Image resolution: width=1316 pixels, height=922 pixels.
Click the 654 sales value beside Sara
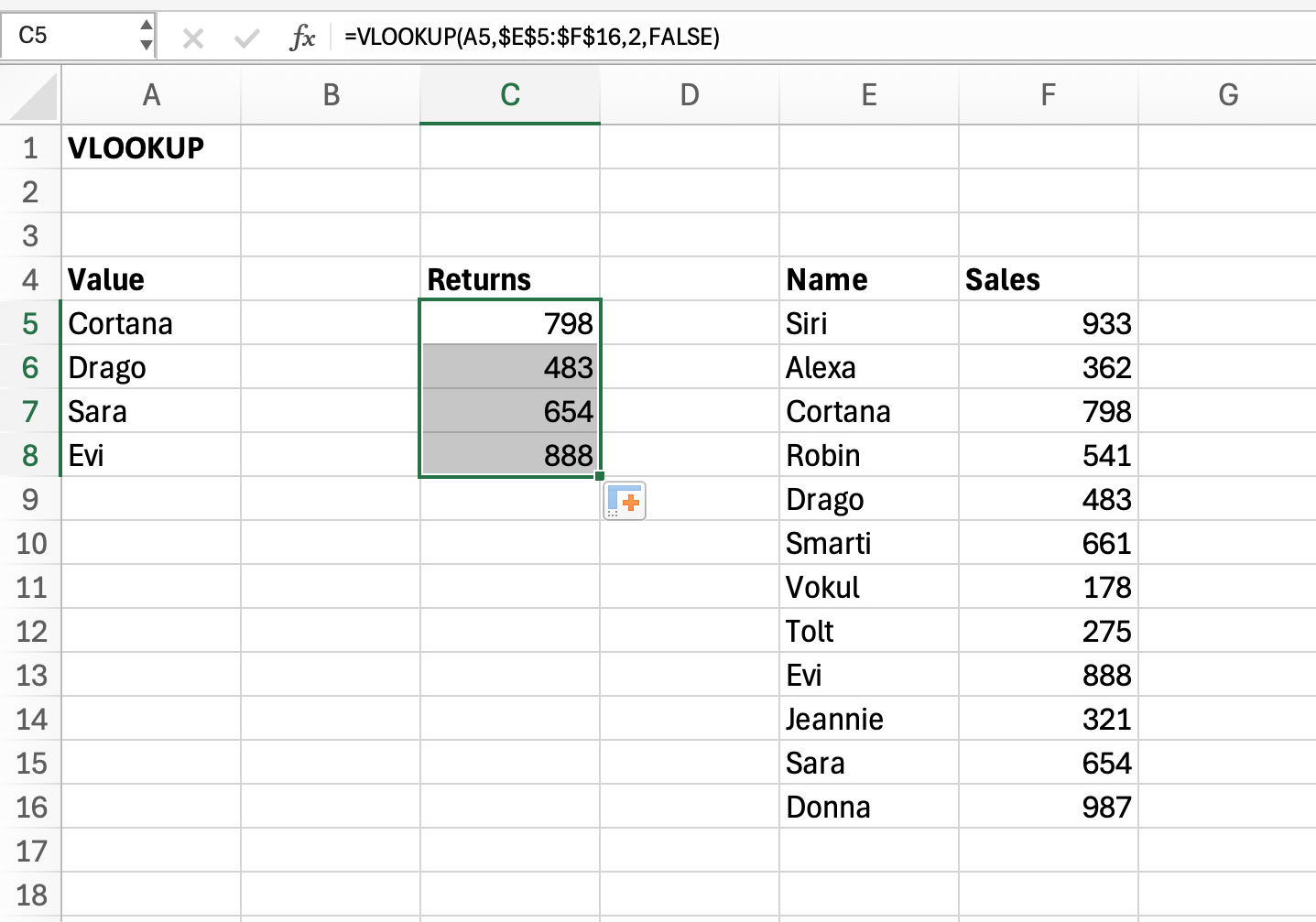coord(1049,763)
